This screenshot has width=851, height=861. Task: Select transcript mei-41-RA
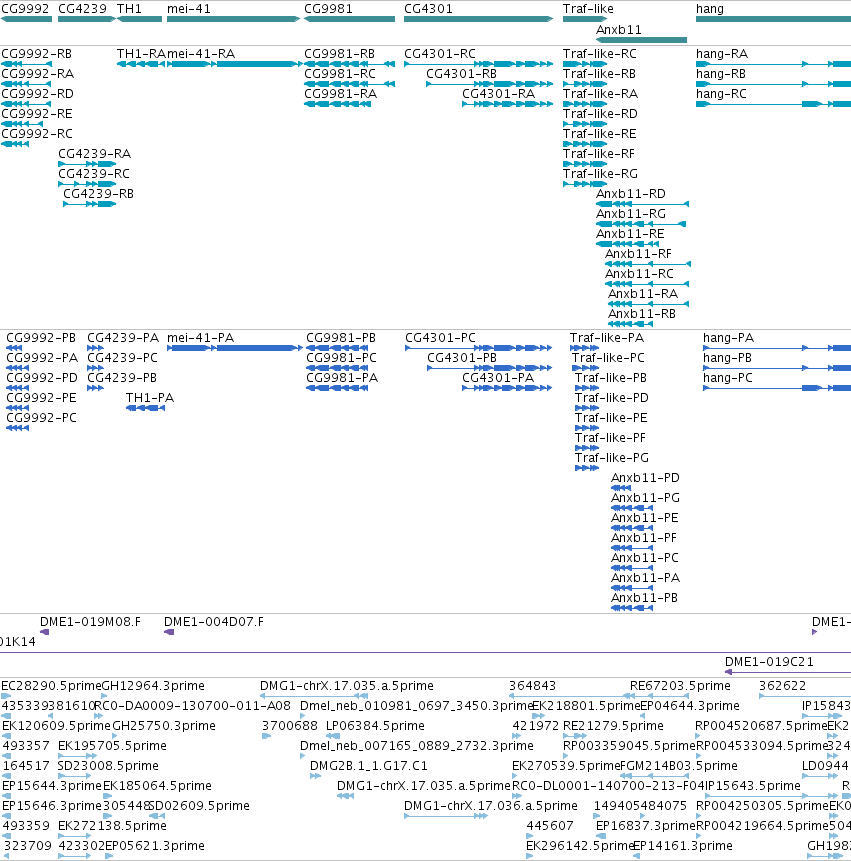pyautogui.click(x=234, y=64)
